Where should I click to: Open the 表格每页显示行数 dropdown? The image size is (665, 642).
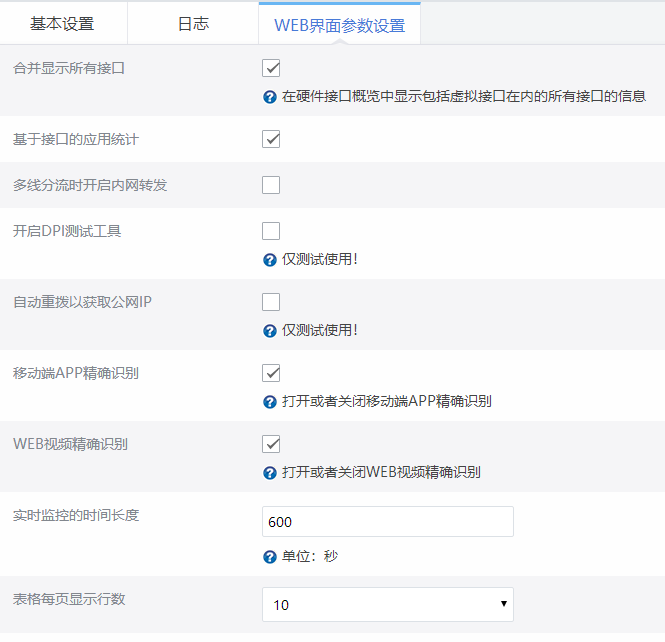(x=387, y=604)
